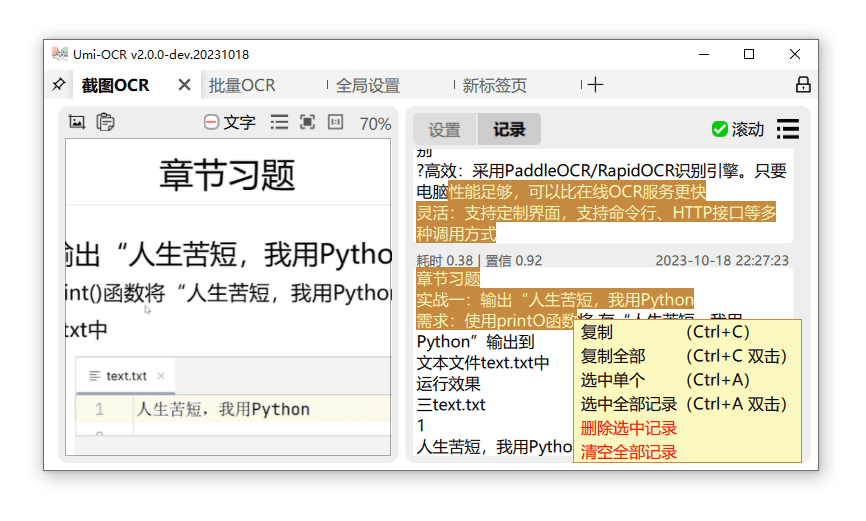The width and height of the screenshot is (866, 521).
Task: Click the pin window icon
Action: (x=59, y=85)
